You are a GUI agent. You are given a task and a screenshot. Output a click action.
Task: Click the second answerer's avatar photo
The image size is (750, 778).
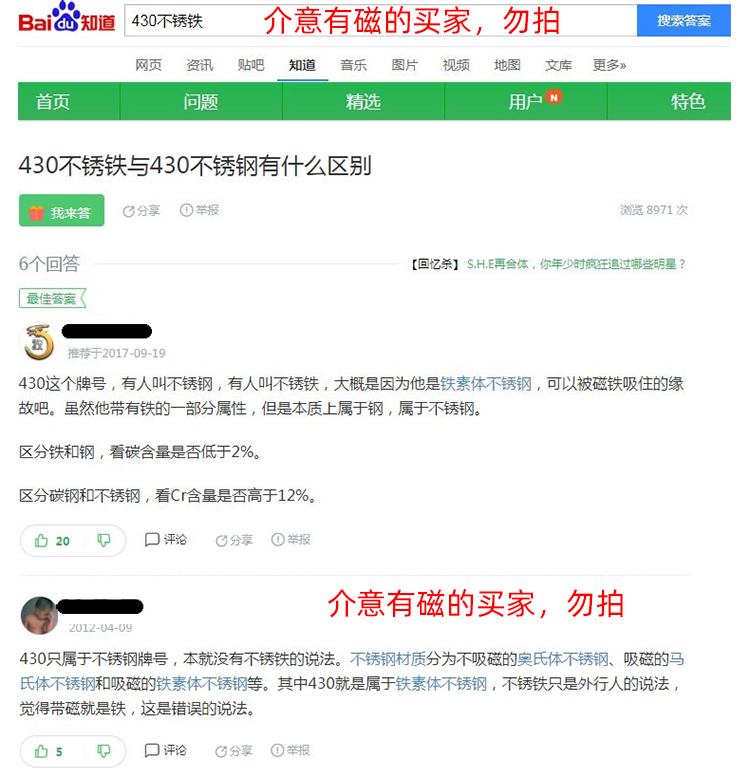click(39, 615)
